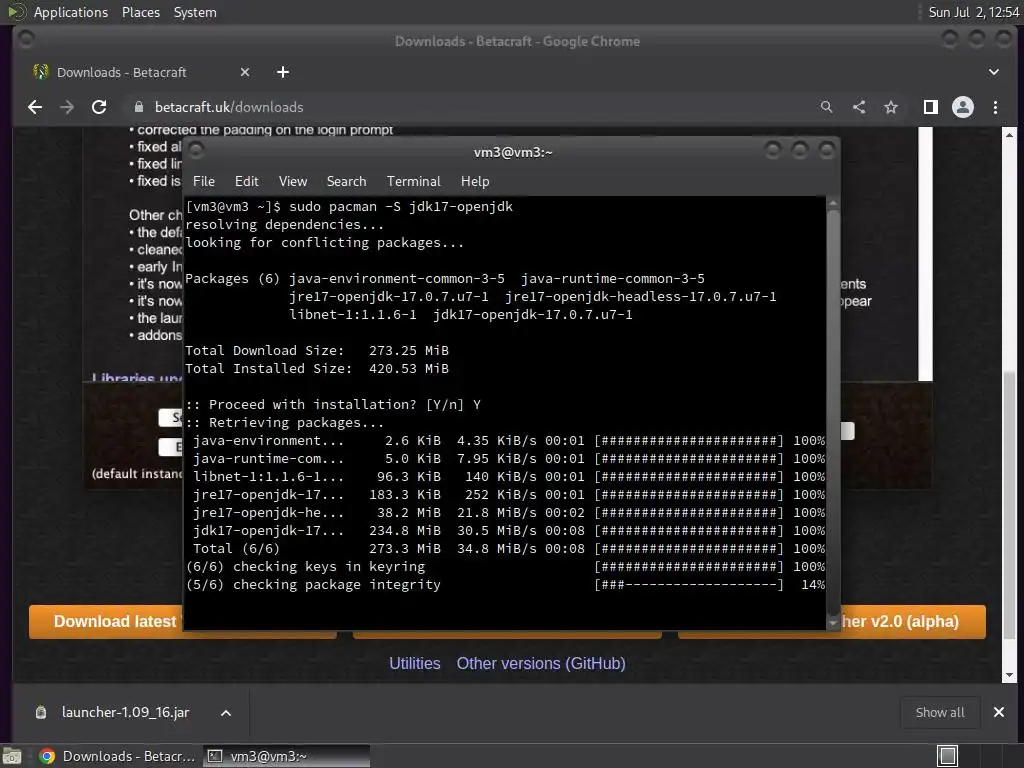Open Chrome profile avatar

coord(963,107)
